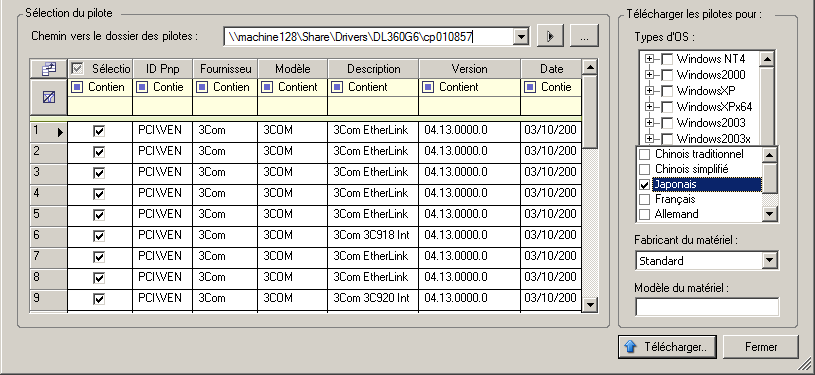Screen dimensions: 815x375
Task: Uncheck the Japonais language checkbox
Action: click(x=644, y=185)
